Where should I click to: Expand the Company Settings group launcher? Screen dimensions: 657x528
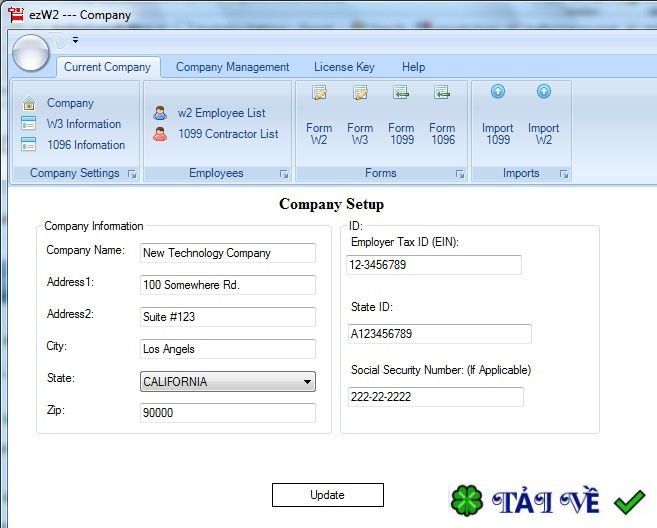click(132, 174)
